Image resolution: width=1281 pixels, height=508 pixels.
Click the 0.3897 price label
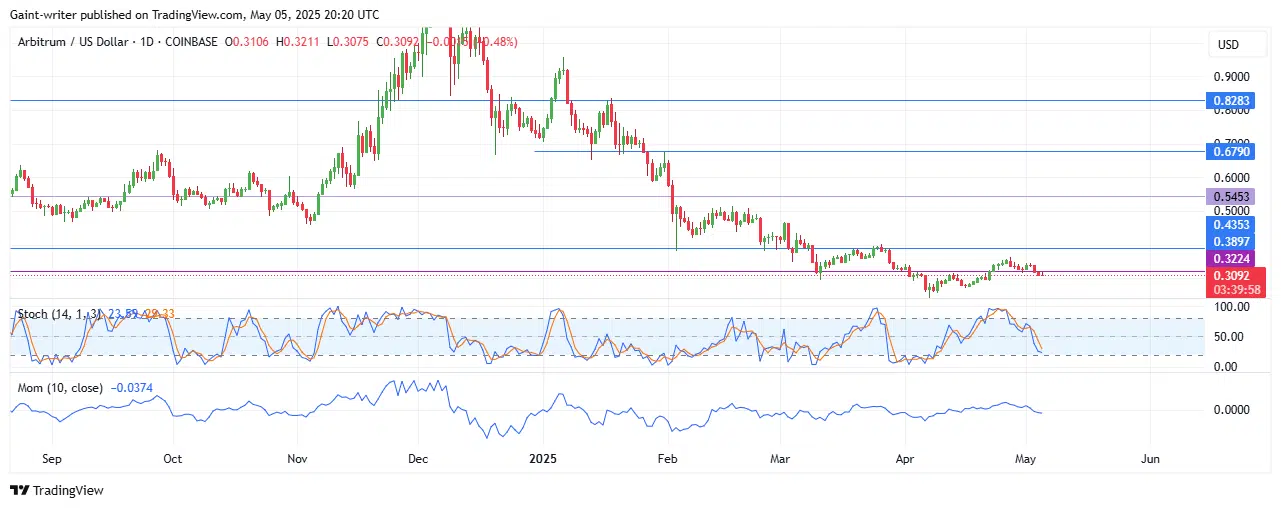click(x=1229, y=242)
